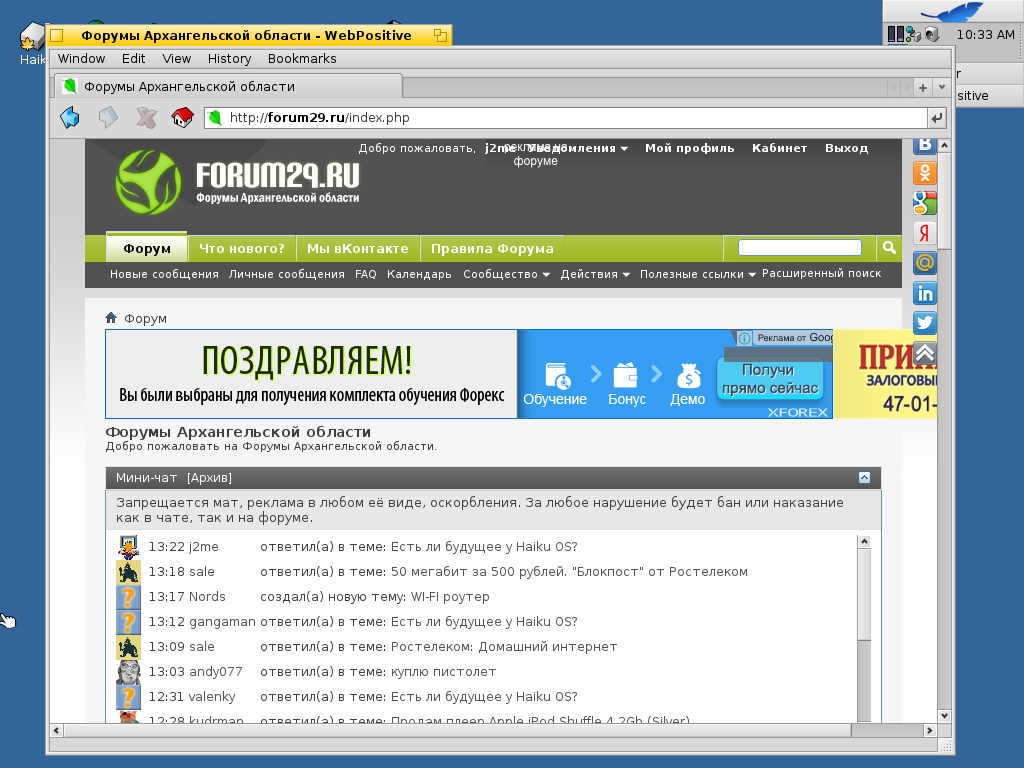Open the Правила Форума tab
1024x768 pixels.
point(492,248)
